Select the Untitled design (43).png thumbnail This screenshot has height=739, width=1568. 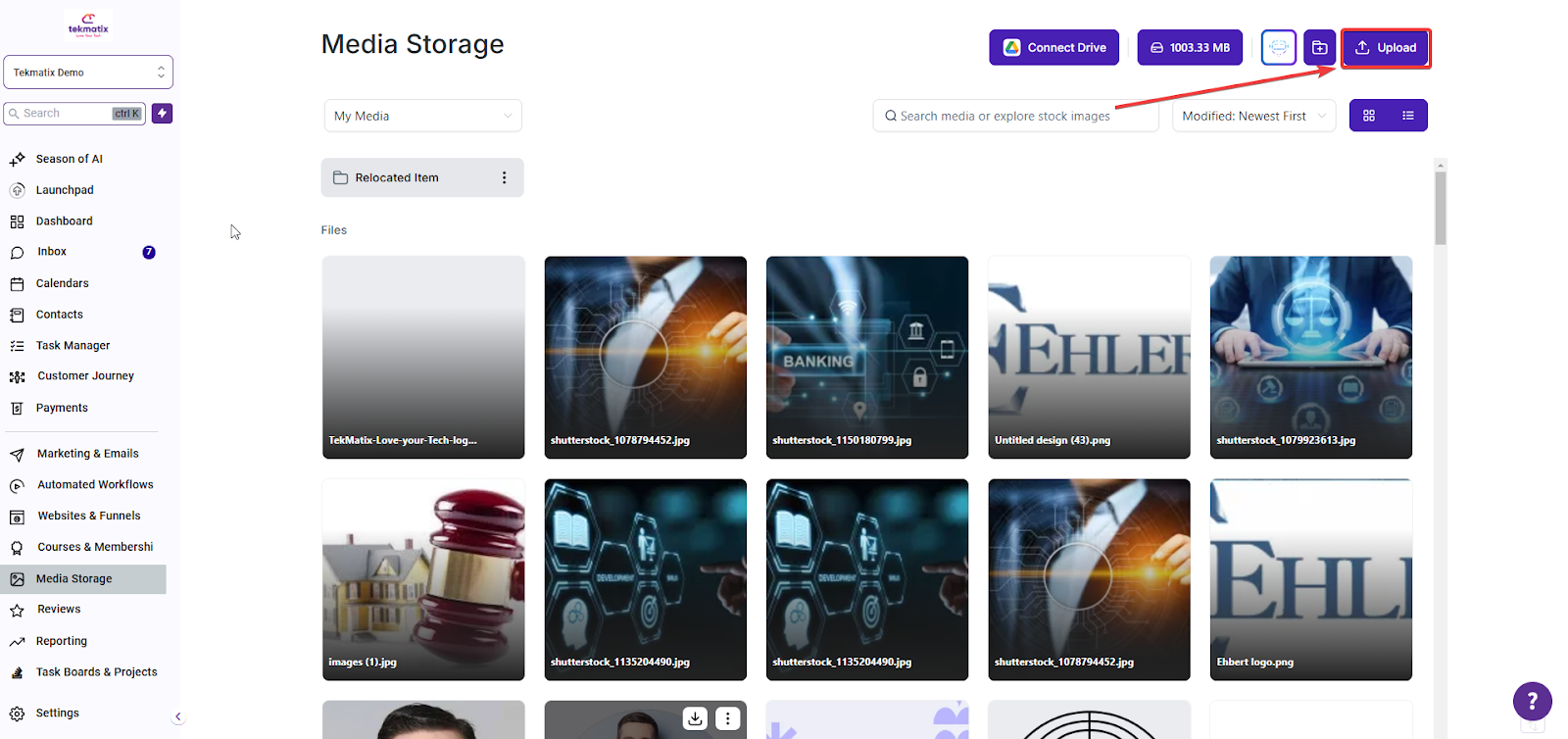1089,357
